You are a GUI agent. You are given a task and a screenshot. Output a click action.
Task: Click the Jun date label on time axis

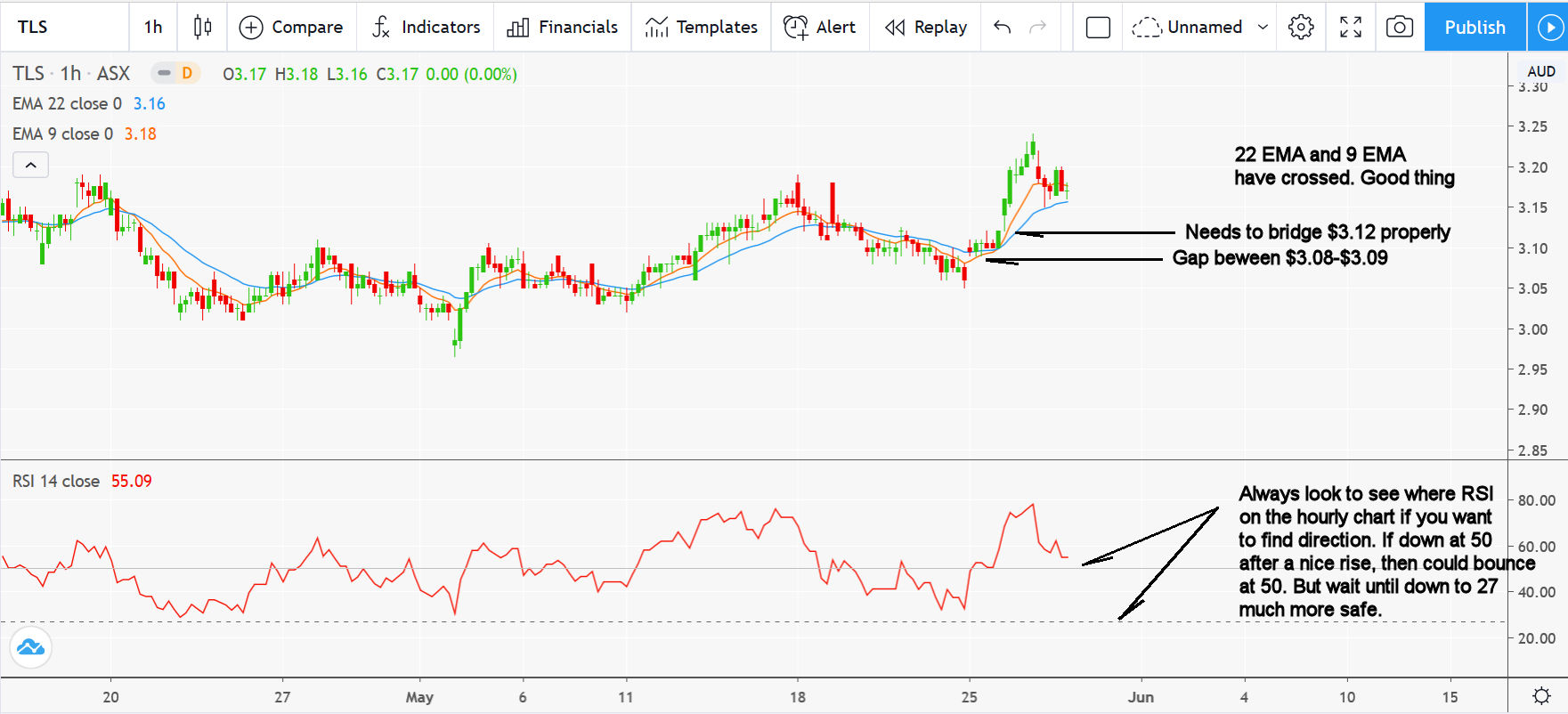coord(1141,697)
